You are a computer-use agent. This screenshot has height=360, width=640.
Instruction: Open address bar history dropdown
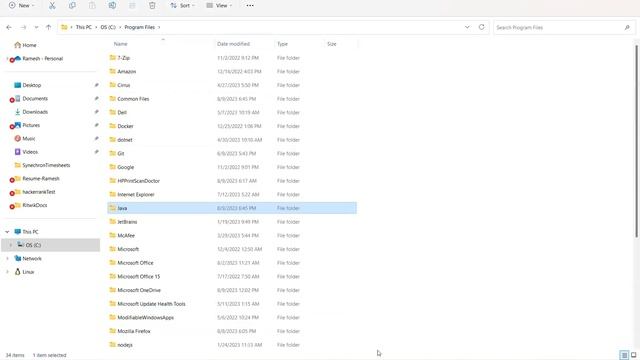coord(467,27)
